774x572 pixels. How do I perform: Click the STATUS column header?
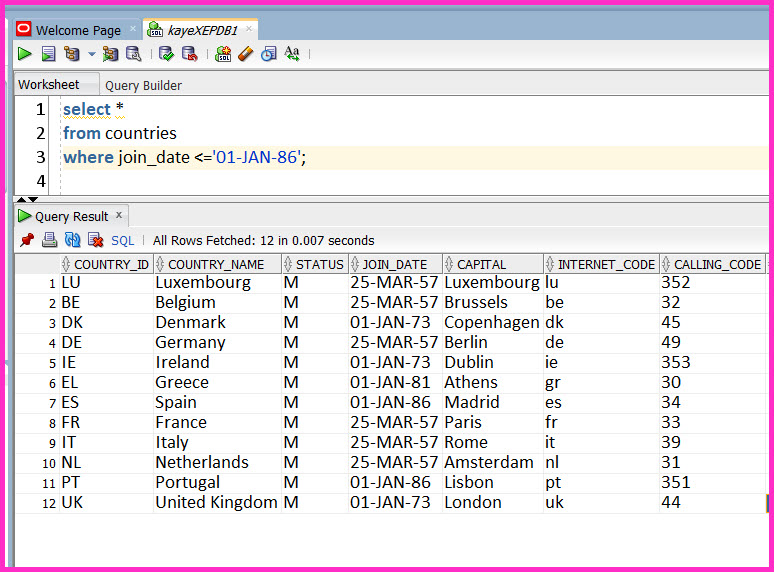pos(315,265)
